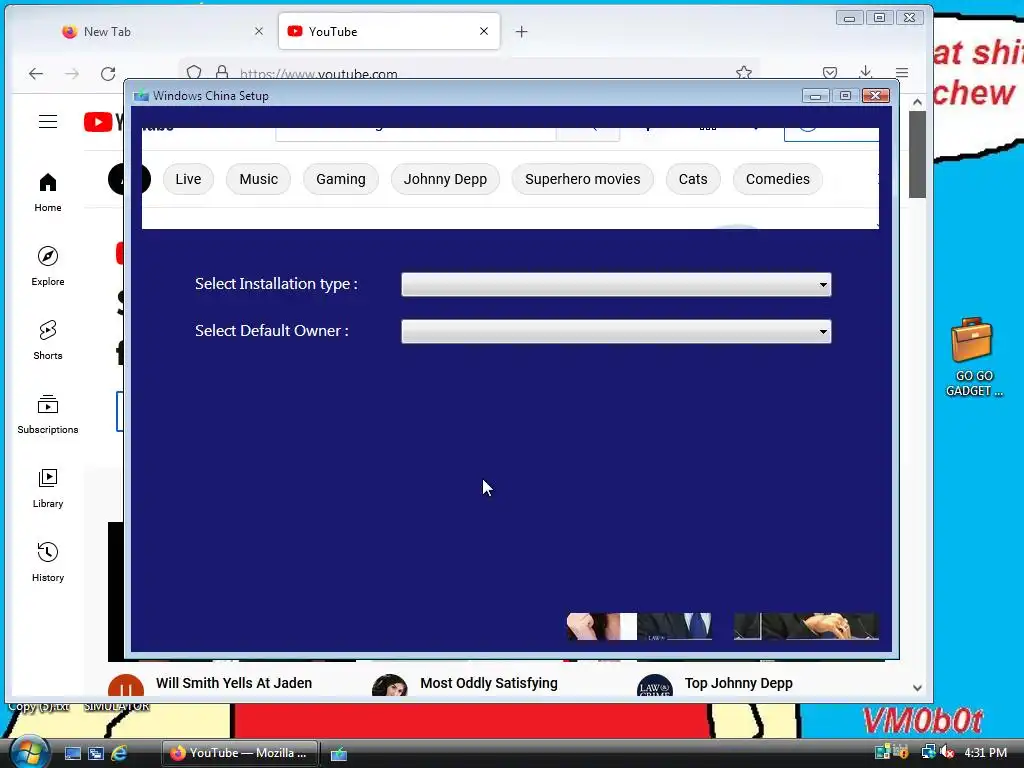Image resolution: width=1024 pixels, height=768 pixels.
Task: Close the Windows China Setup window
Action: tap(876, 96)
